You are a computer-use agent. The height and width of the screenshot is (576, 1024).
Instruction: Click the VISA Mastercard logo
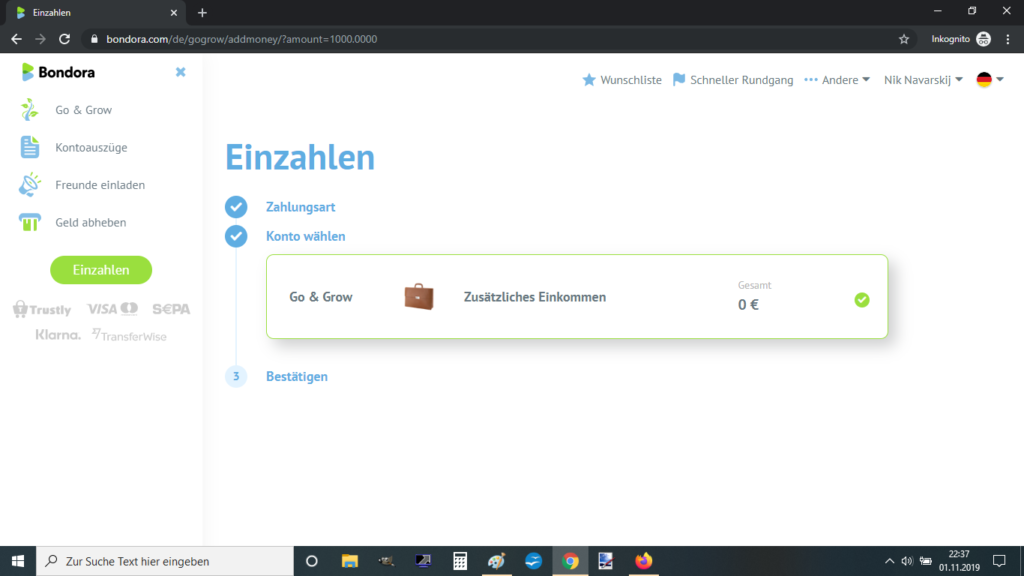[112, 308]
